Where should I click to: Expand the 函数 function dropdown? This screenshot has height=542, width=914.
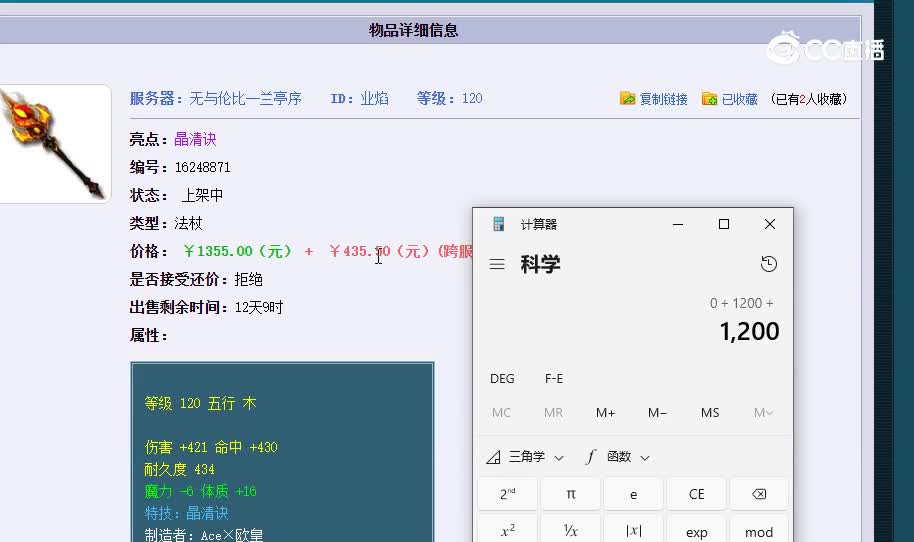click(618, 457)
